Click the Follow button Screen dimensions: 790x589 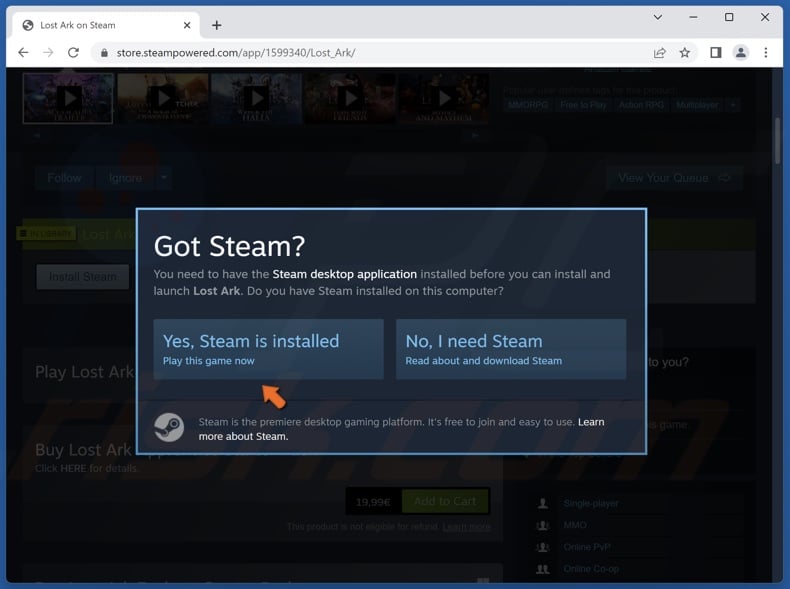pyautogui.click(x=64, y=178)
